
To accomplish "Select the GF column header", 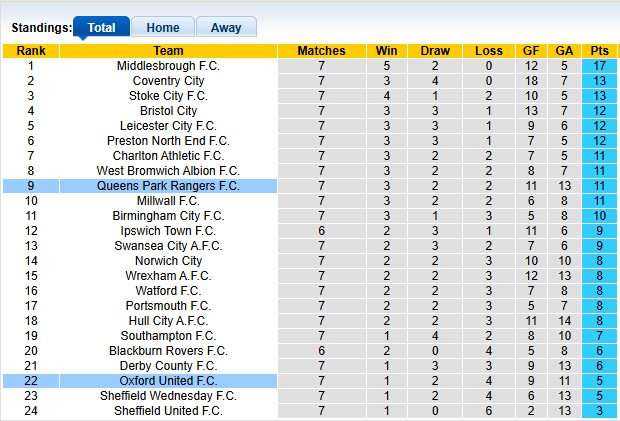I will (531, 51).
